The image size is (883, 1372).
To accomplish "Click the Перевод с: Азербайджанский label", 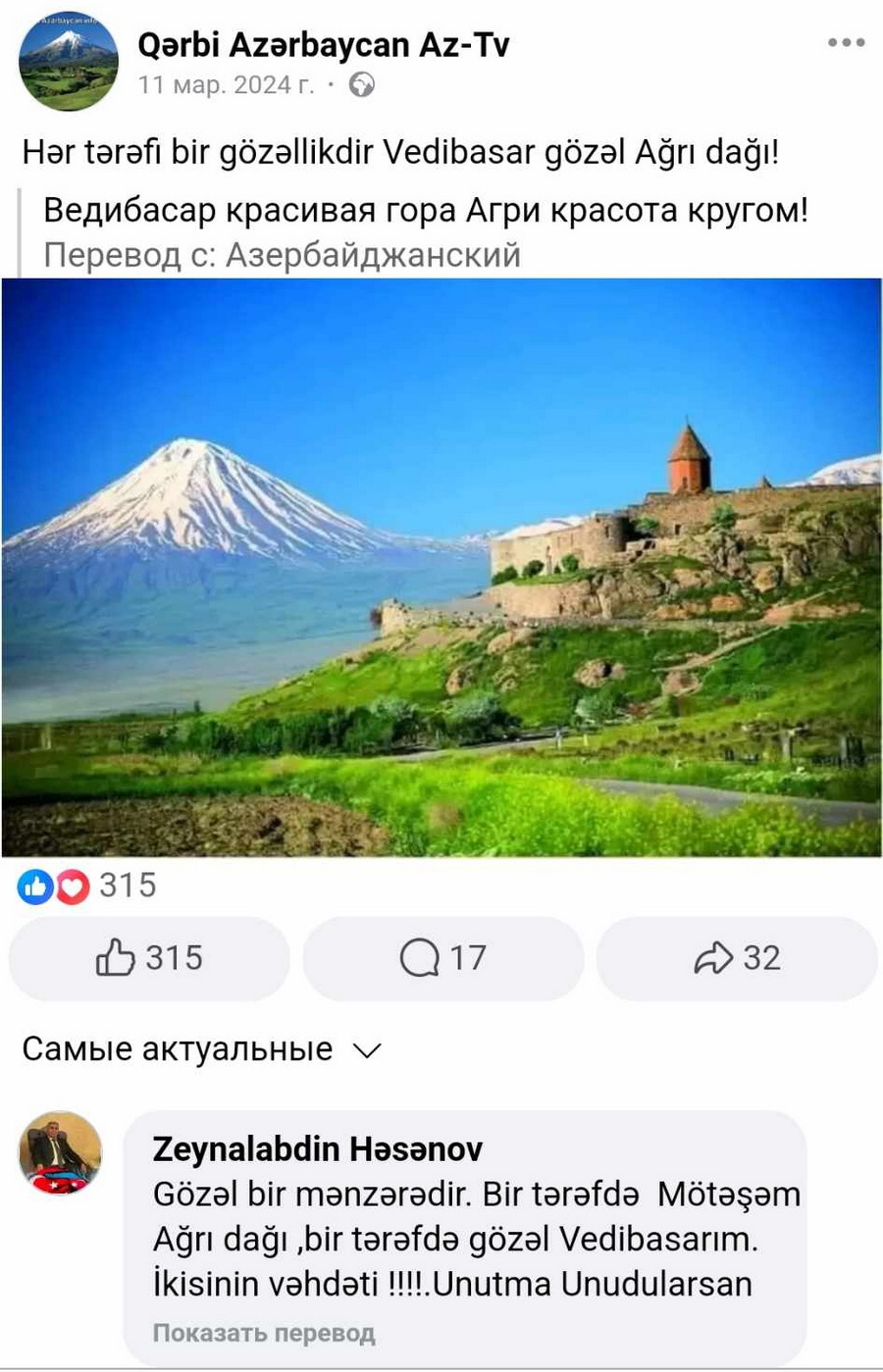I will 282,255.
